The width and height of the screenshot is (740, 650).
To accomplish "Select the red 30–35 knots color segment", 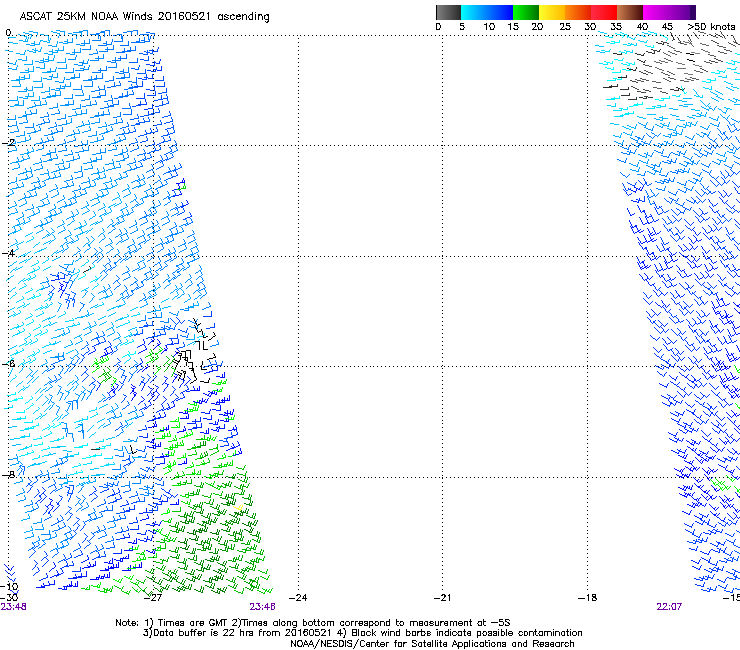I will 604,12.
